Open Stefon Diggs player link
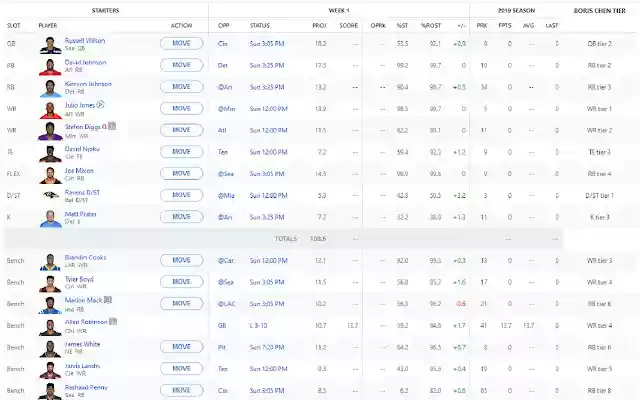The height and width of the screenshot is (400, 640). [x=82, y=127]
